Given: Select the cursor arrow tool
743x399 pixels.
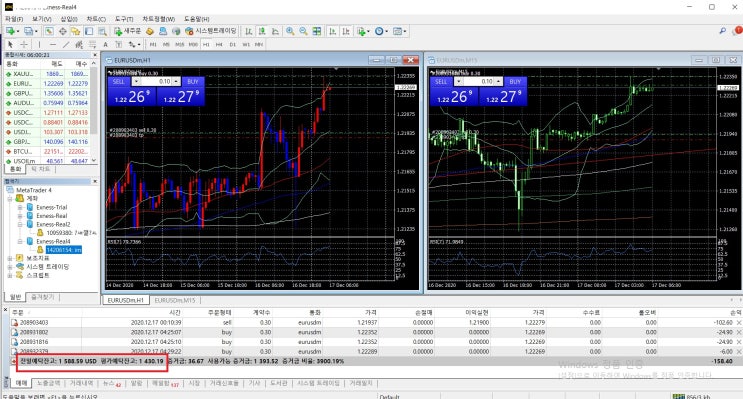Looking at the screenshot, I should coord(10,44).
